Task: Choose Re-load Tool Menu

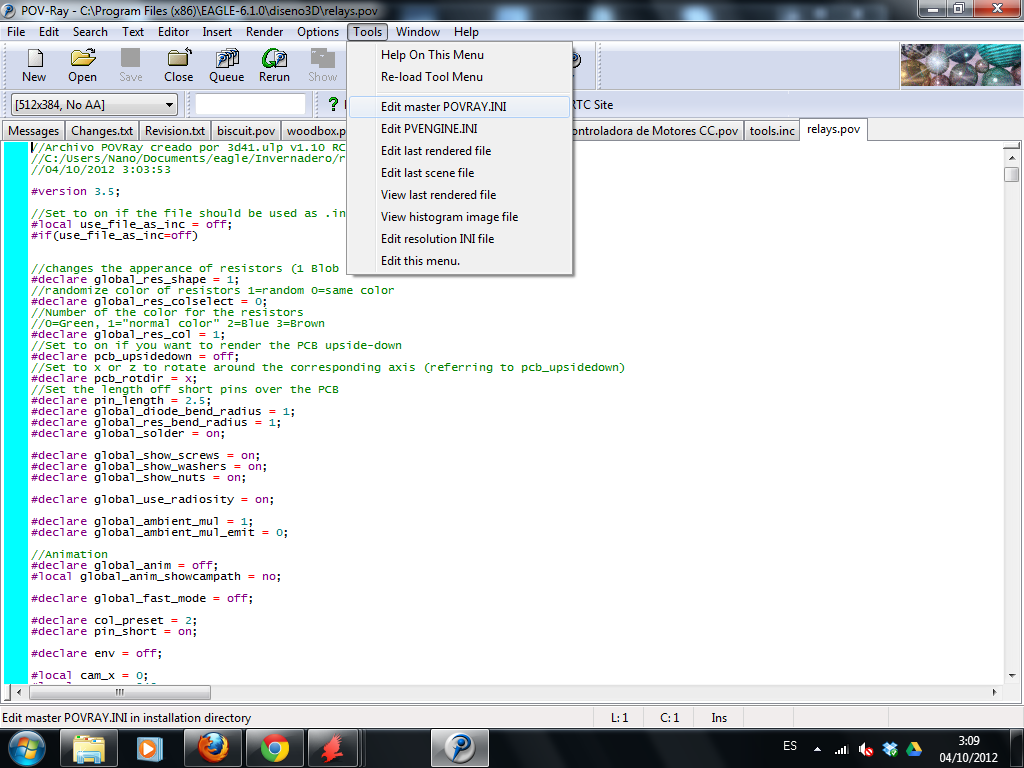Action: click(x=460, y=76)
